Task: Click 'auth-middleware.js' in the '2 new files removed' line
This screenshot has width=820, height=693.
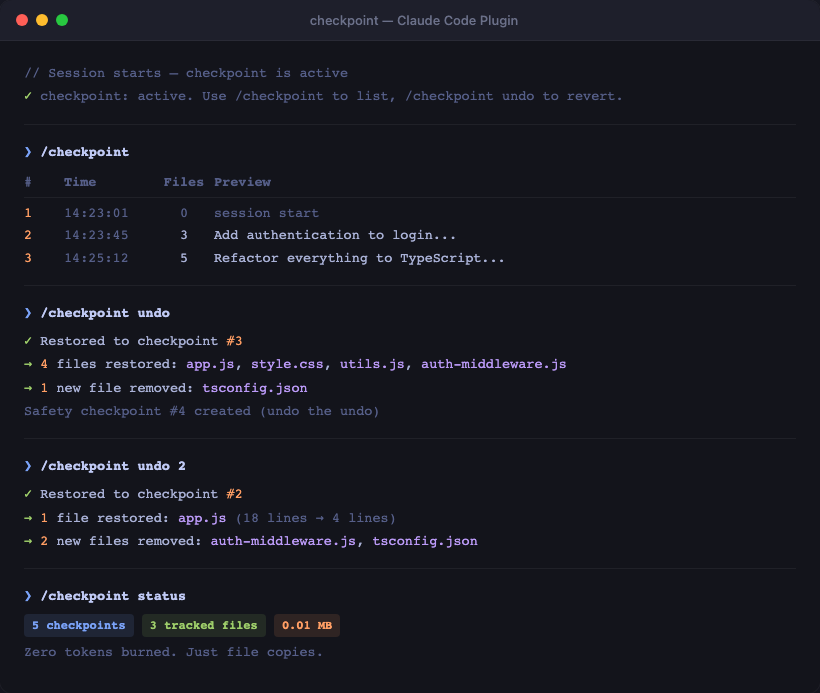Action: point(283,541)
